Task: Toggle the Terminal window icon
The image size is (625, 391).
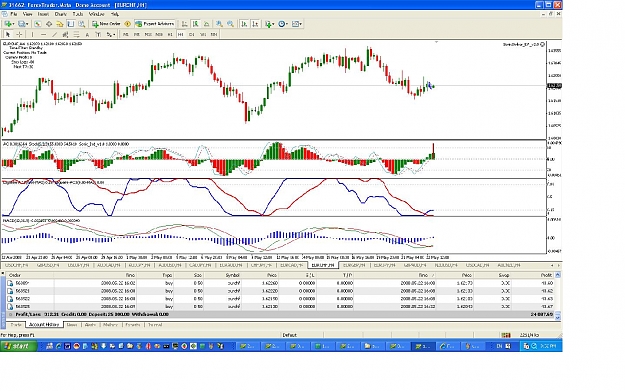Action: pos(71,24)
